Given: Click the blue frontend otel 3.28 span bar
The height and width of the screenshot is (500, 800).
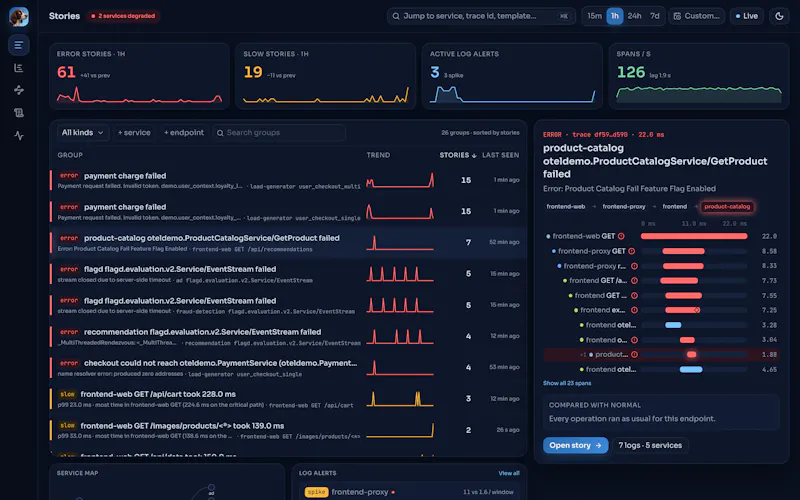Looking at the screenshot, I should point(673,325).
